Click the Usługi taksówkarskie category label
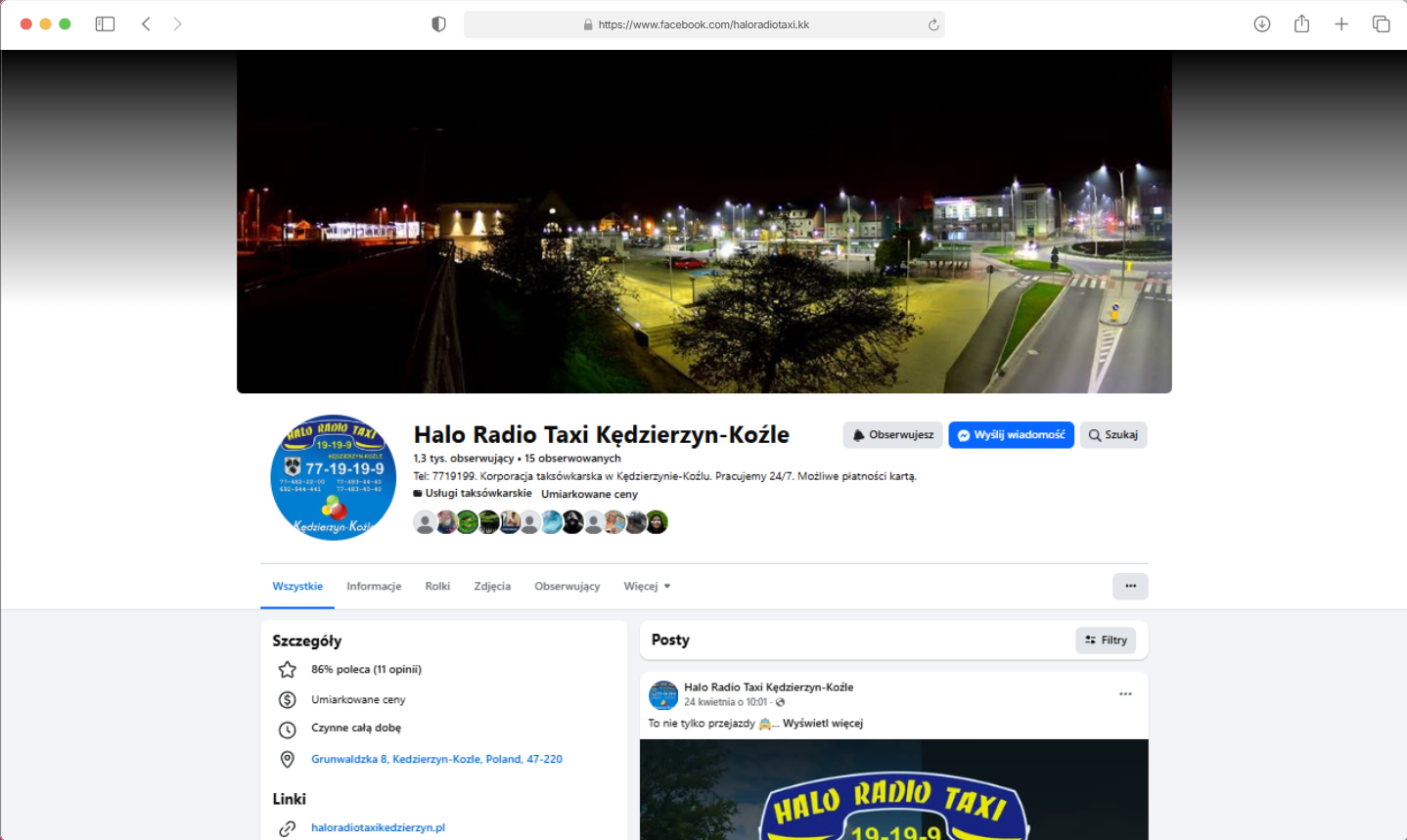The image size is (1407, 840). pyautogui.click(x=478, y=494)
